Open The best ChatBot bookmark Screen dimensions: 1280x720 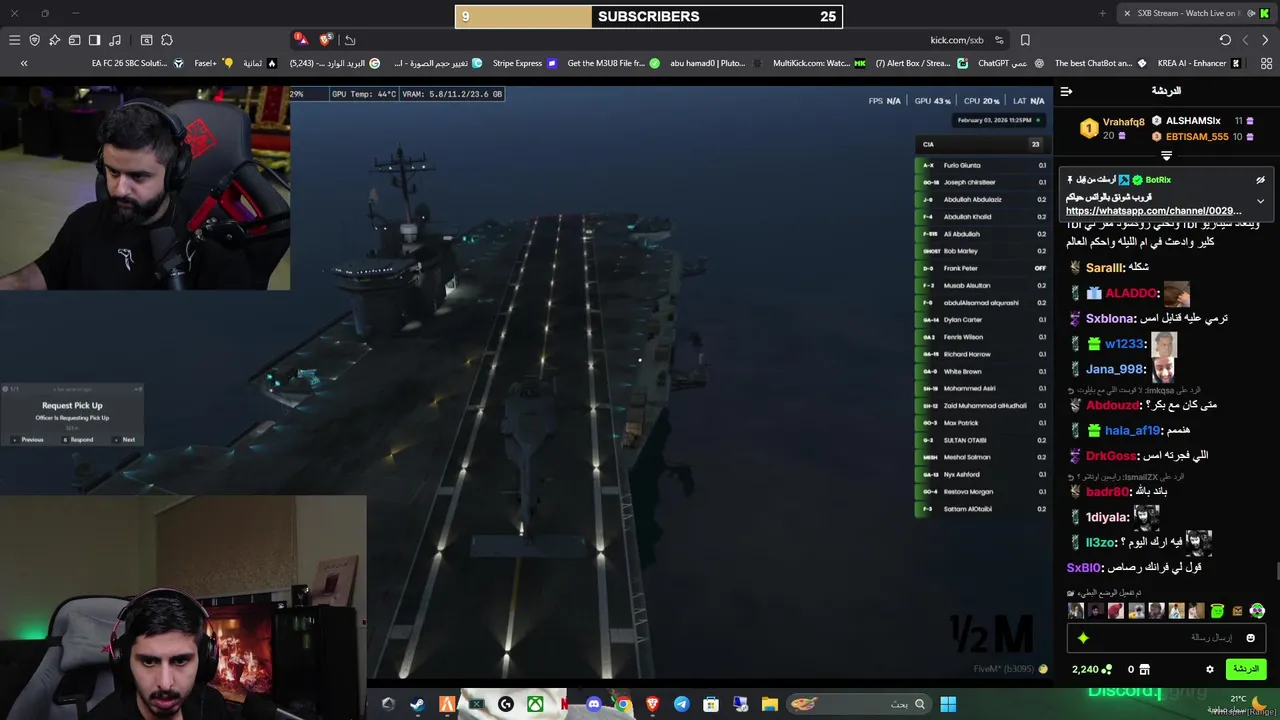coord(1100,63)
